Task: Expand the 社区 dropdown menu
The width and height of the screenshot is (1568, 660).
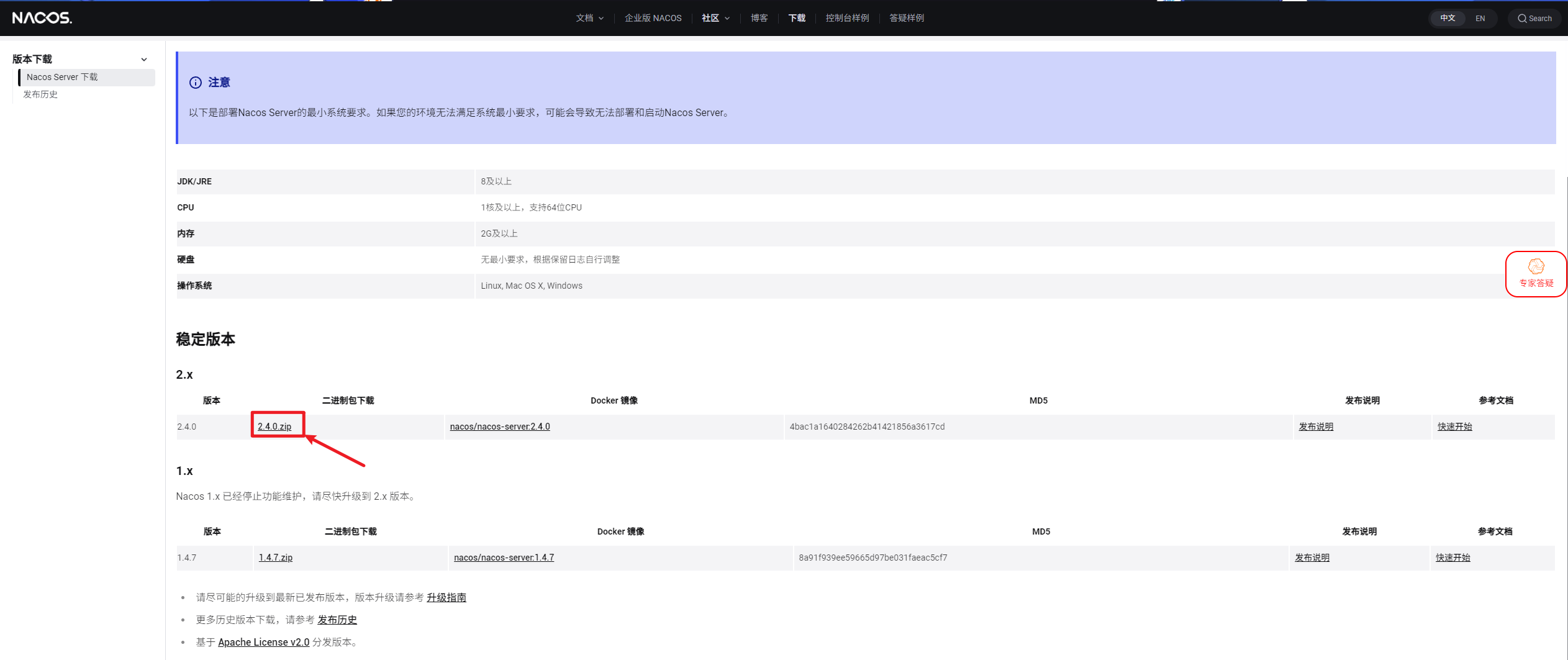Action: (x=715, y=18)
